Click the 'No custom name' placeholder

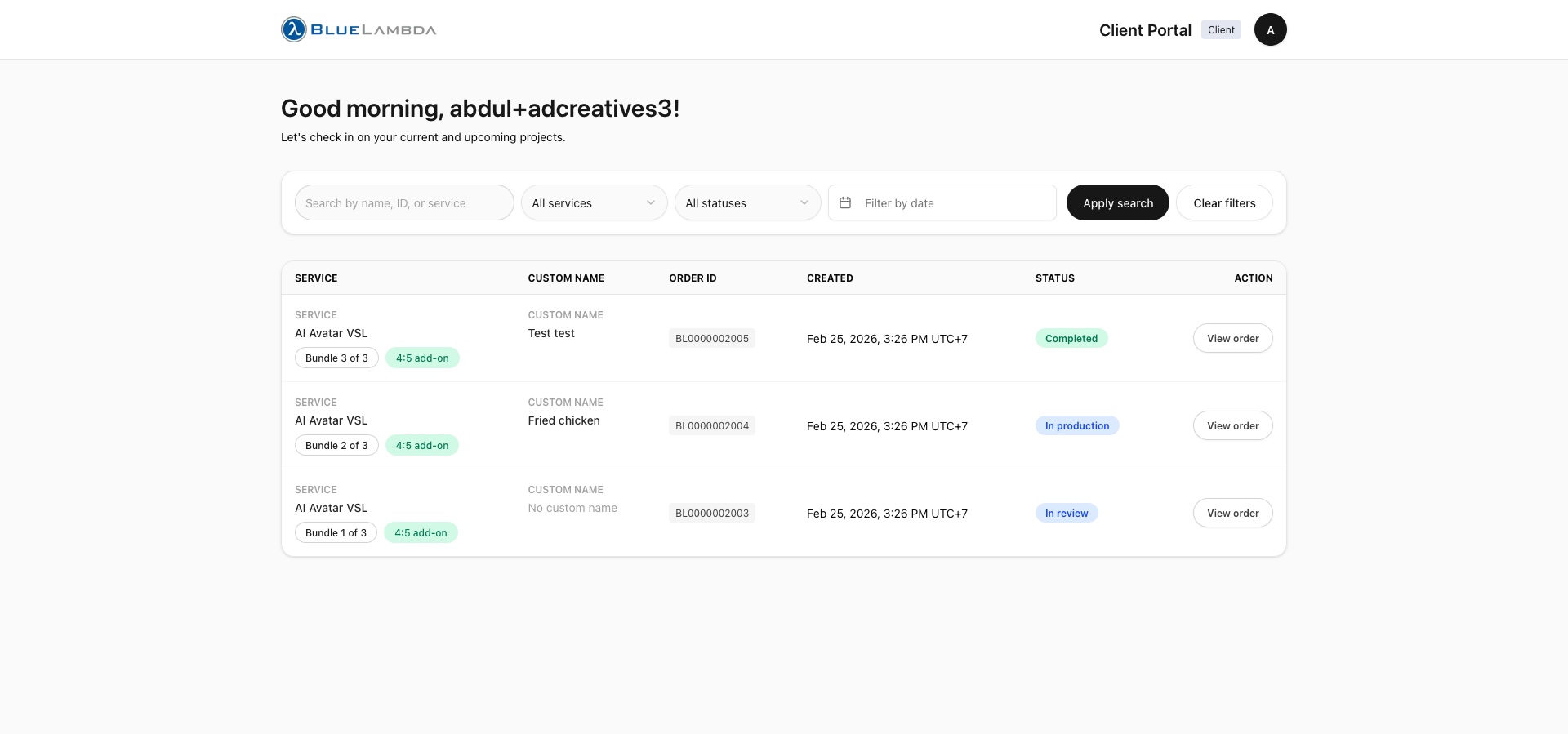click(572, 508)
